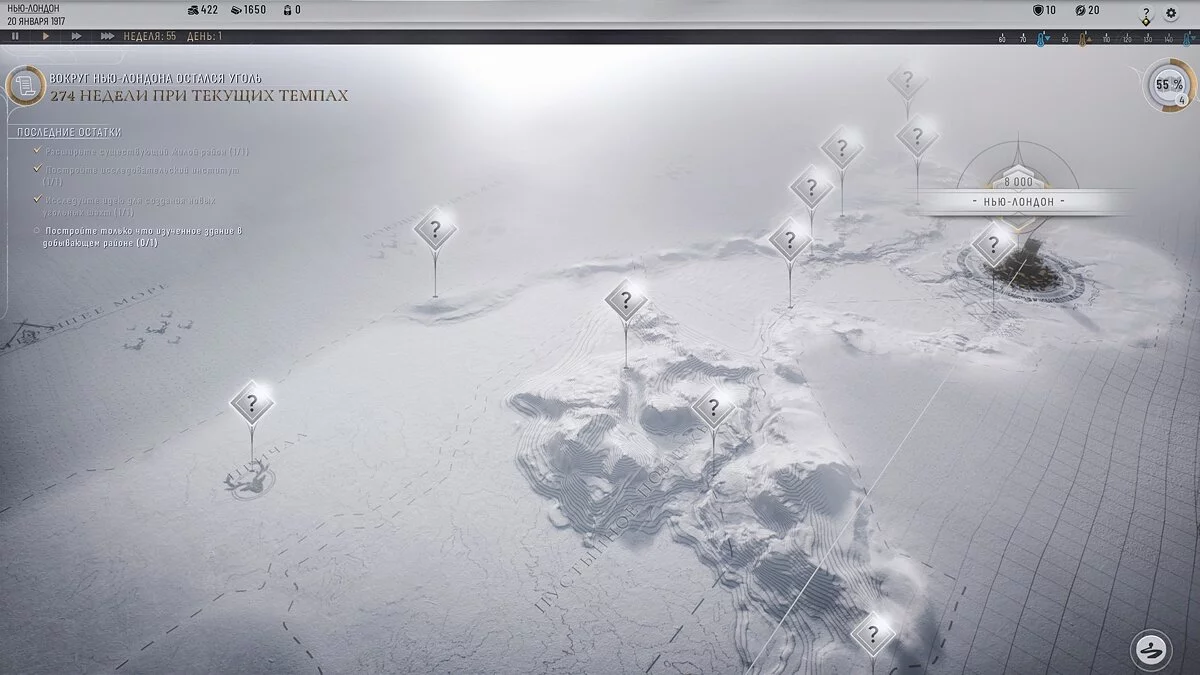Viewport: 1200px width, 675px height.
Task: Click the date '20 ЯНВАРЯ 1917'
Action: [x=36, y=21]
